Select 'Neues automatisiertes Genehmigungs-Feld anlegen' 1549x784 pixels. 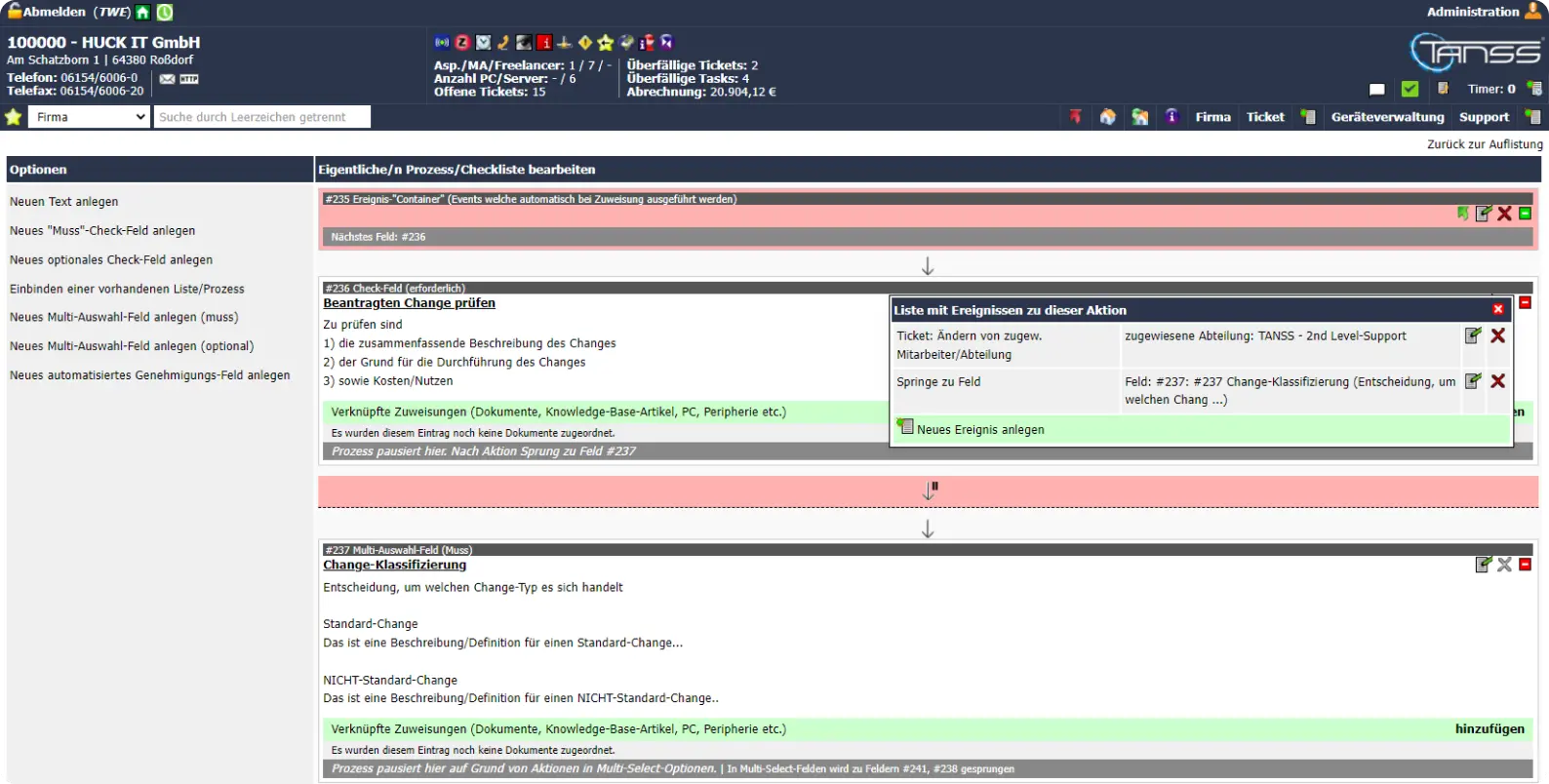(x=150, y=375)
